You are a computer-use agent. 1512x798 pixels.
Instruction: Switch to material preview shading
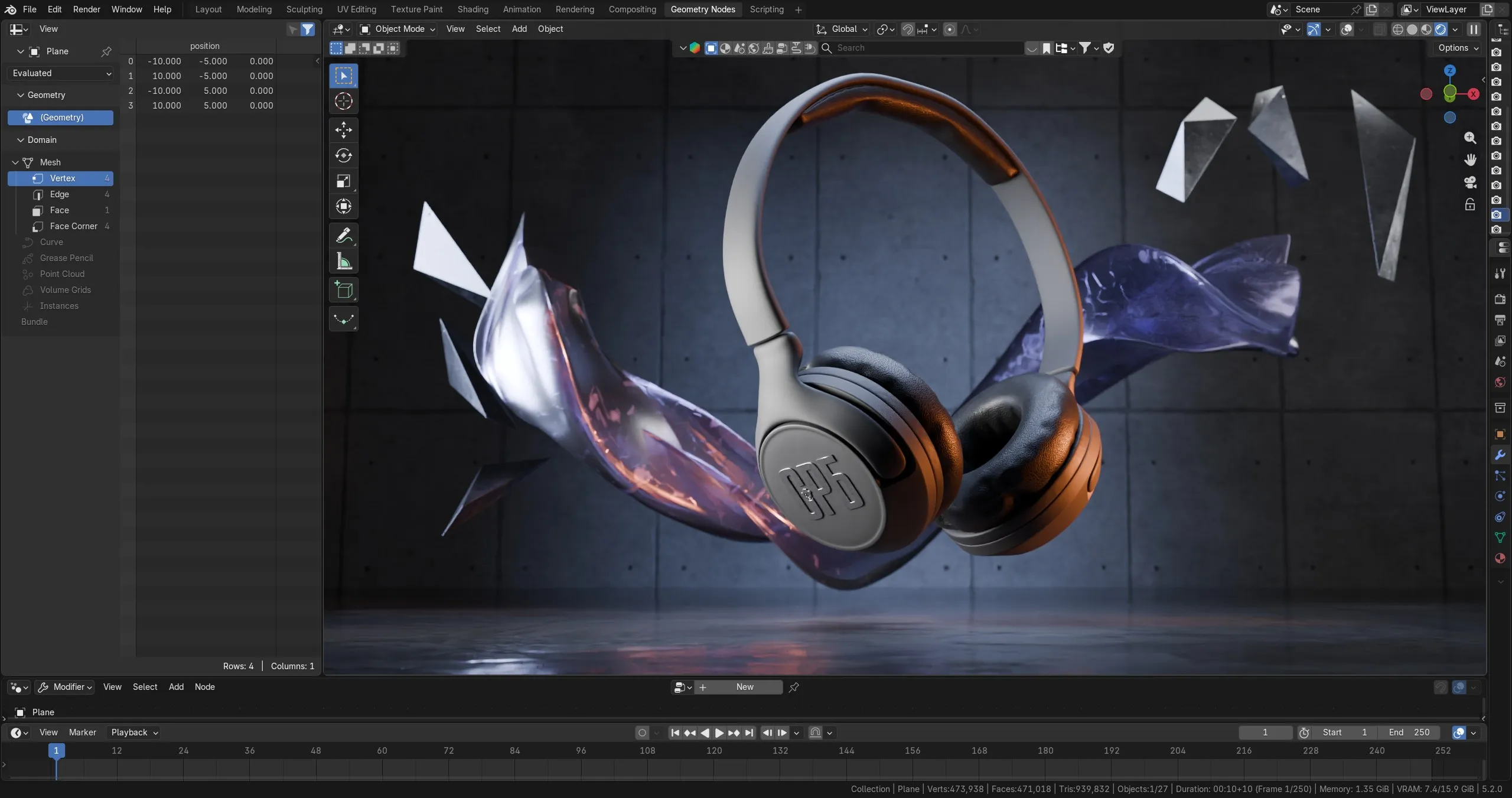pyautogui.click(x=1426, y=29)
